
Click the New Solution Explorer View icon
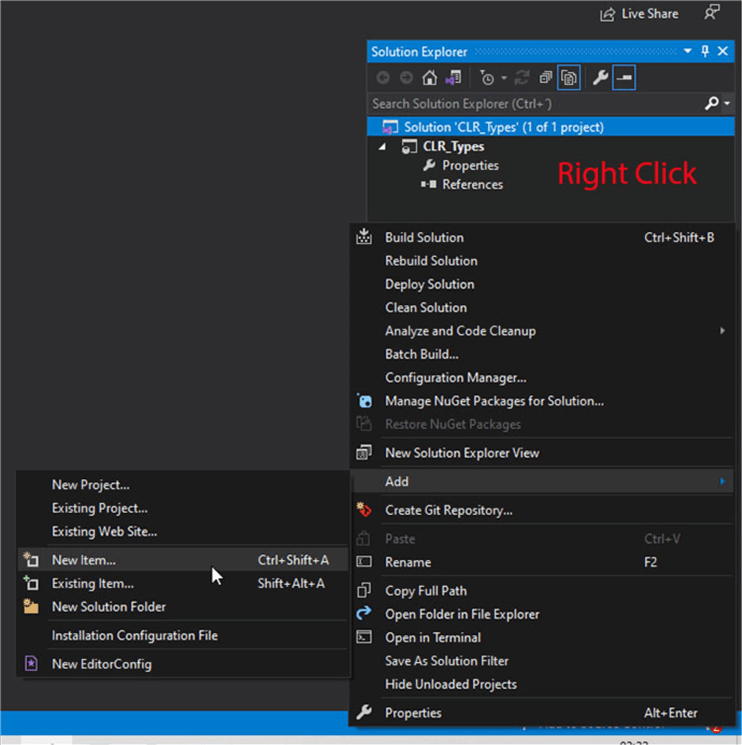point(364,452)
